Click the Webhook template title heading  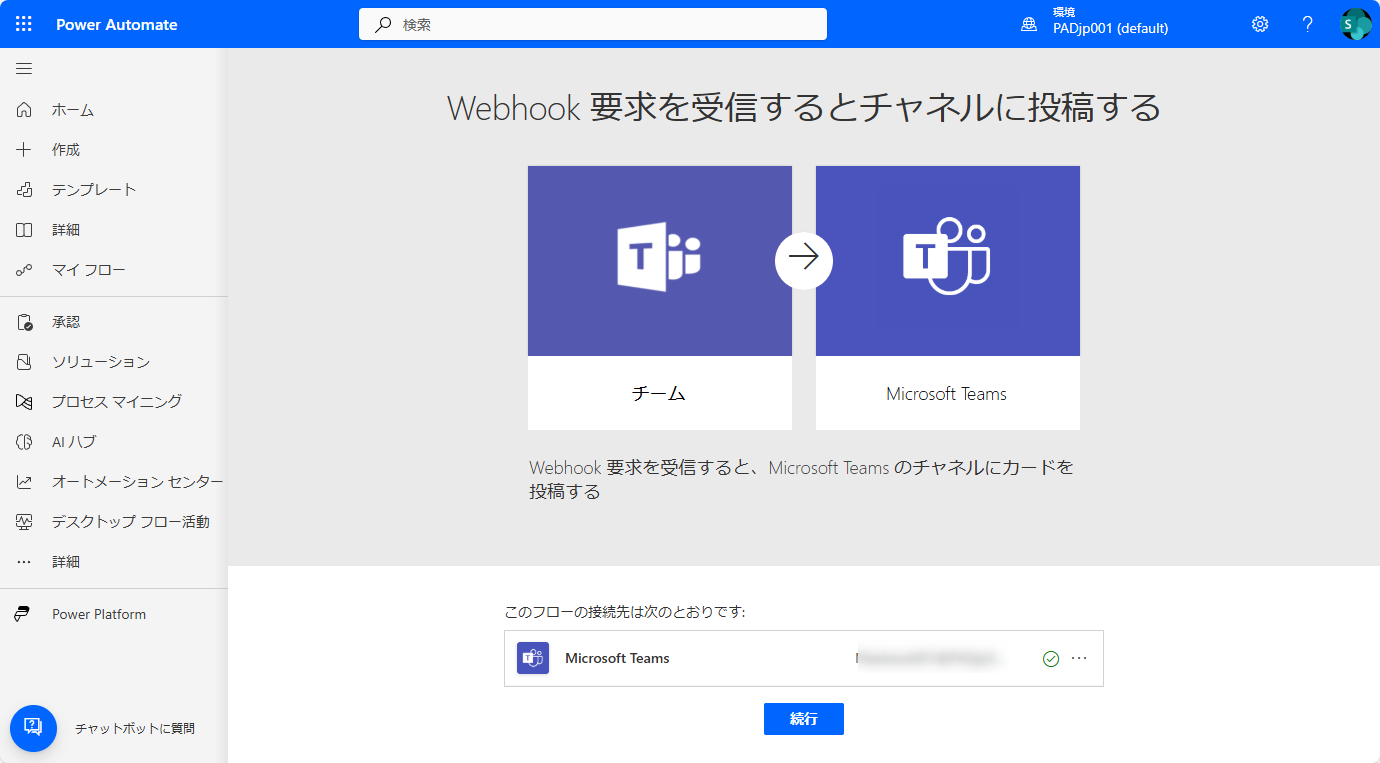804,107
